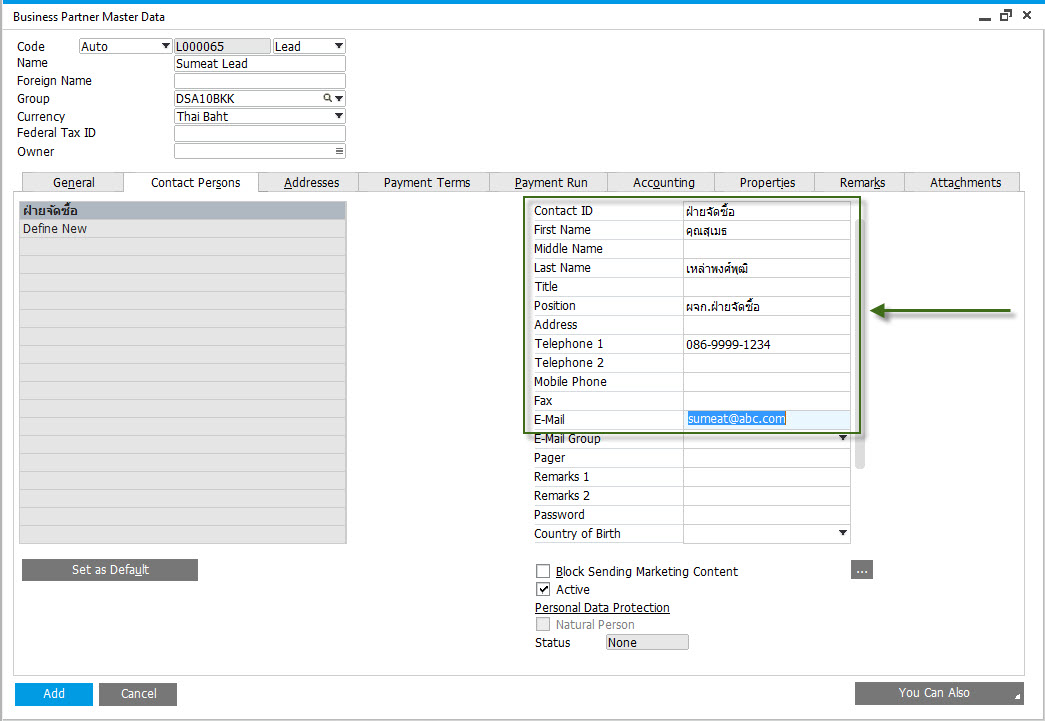
Task: Click the Telephone 1 field 086-9999-1234
Action: [766, 344]
